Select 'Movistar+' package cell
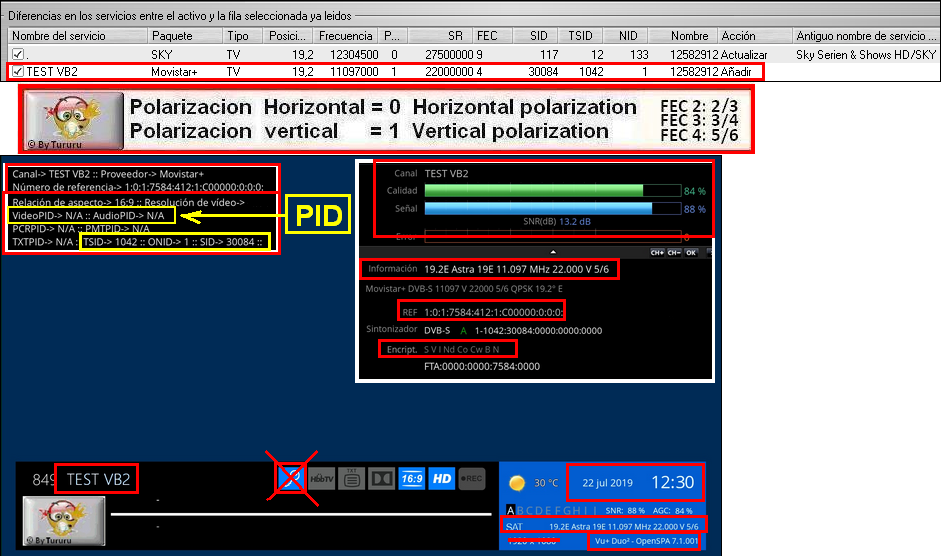The image size is (943, 556). (x=174, y=72)
